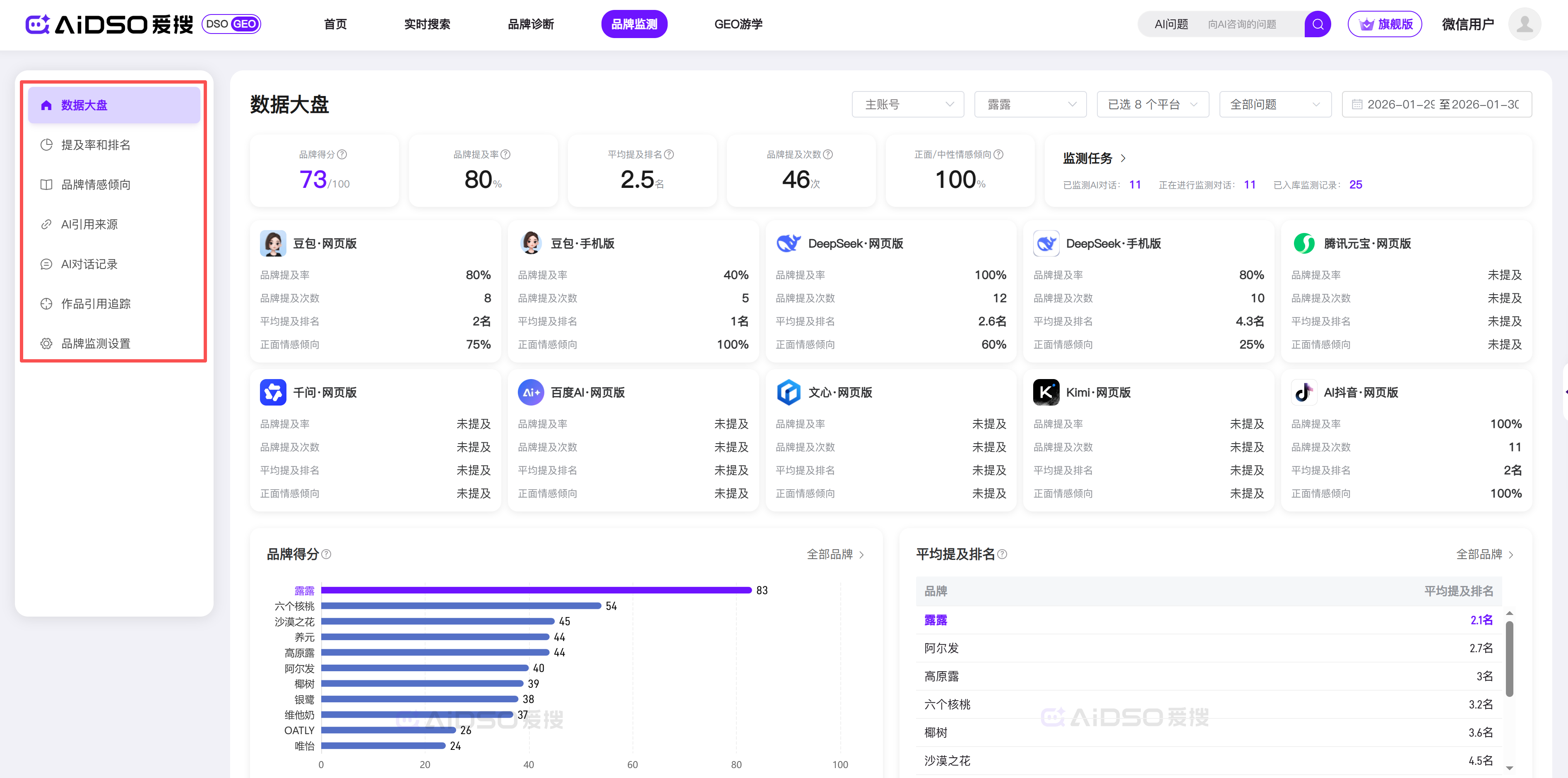Click the DeepSeek·网页版 whale logo
The image size is (1568, 778).
788,243
